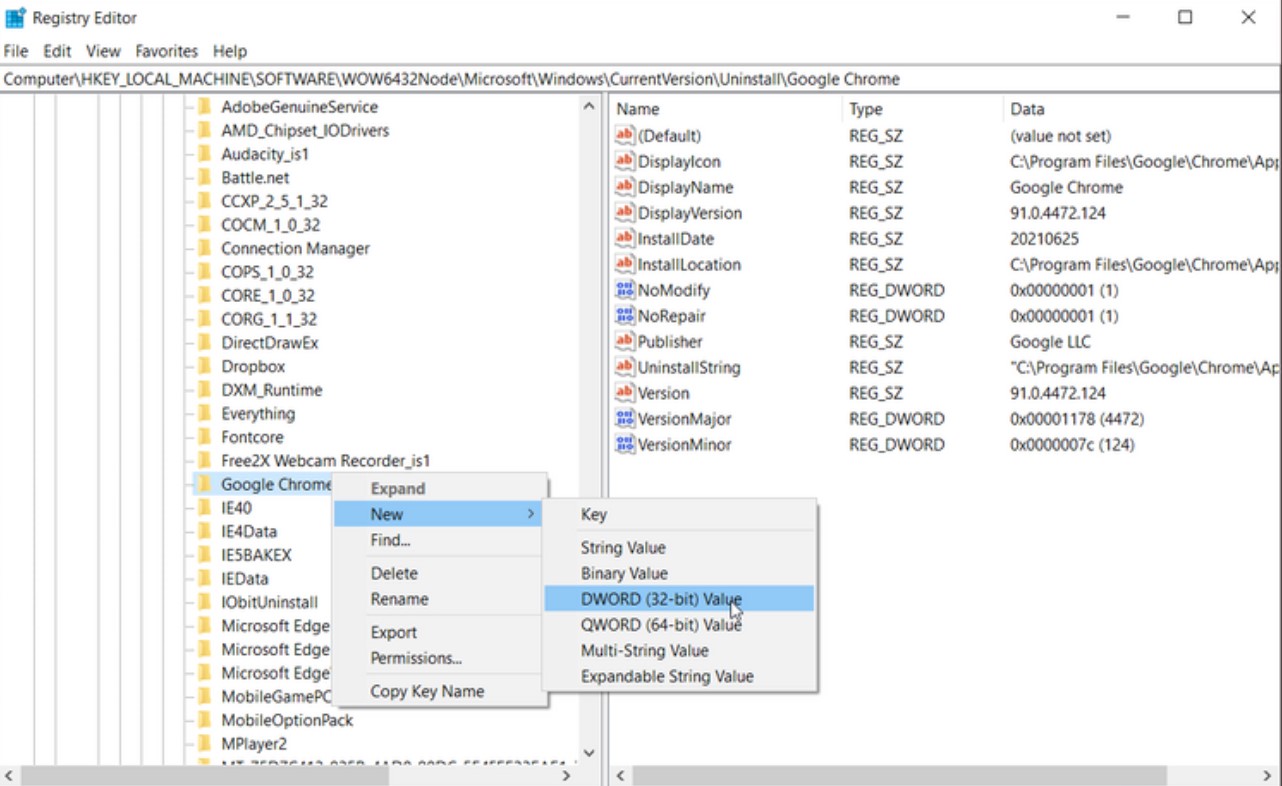Click the NoRepair DWORD value icon

click(625, 316)
